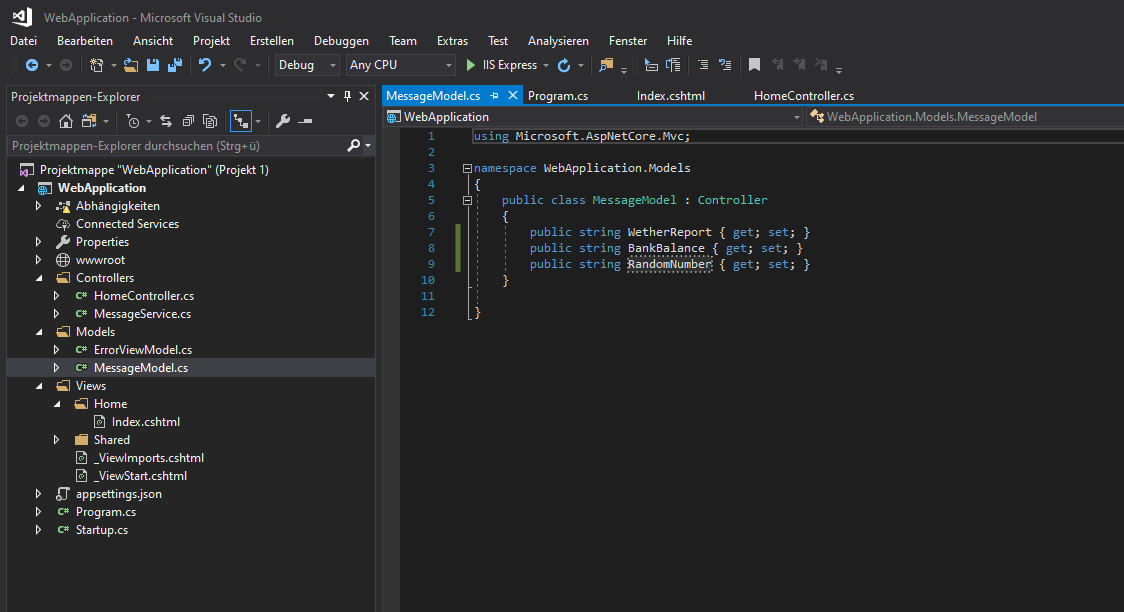Select MessageService.cs in the tree
The image size is (1124, 612).
pos(143,314)
